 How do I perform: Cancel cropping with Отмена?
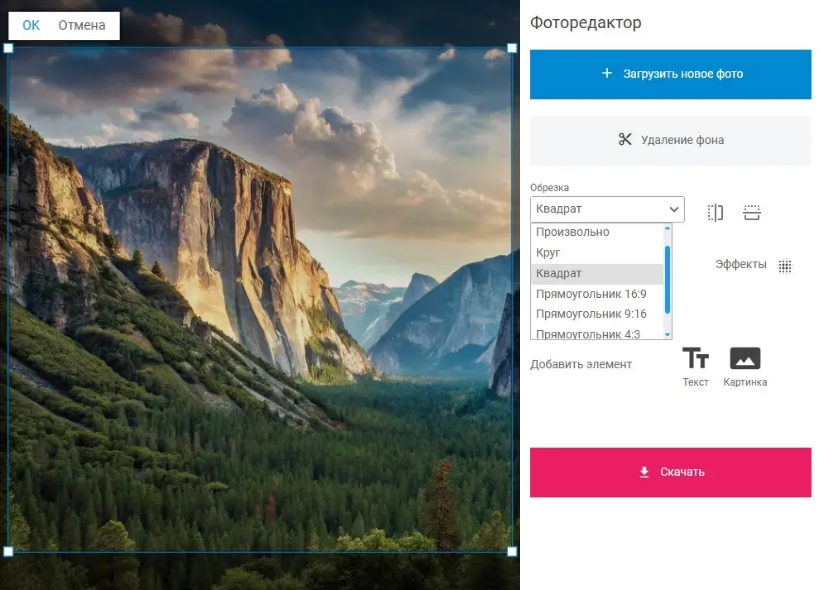pos(82,25)
